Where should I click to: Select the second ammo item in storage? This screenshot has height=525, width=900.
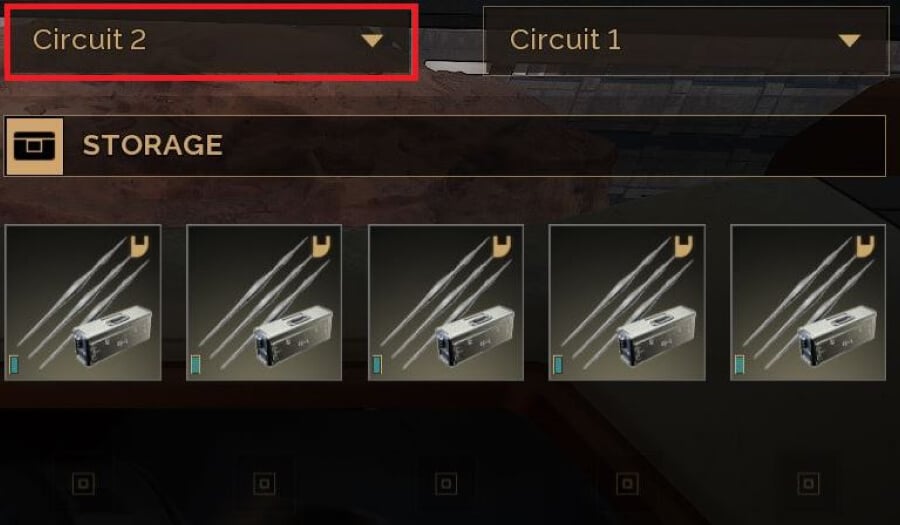click(264, 302)
